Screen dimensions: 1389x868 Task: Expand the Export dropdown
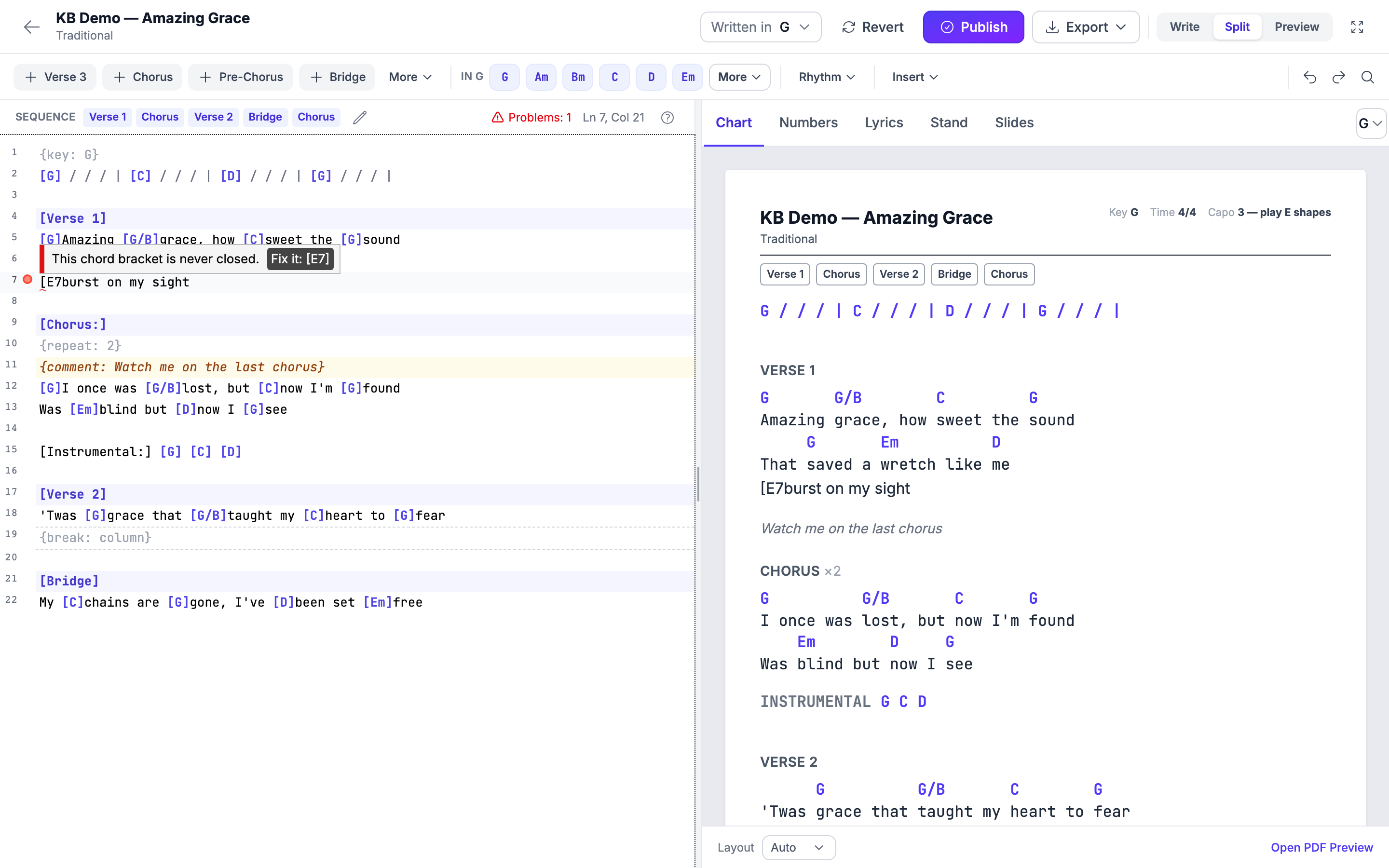(x=1085, y=27)
